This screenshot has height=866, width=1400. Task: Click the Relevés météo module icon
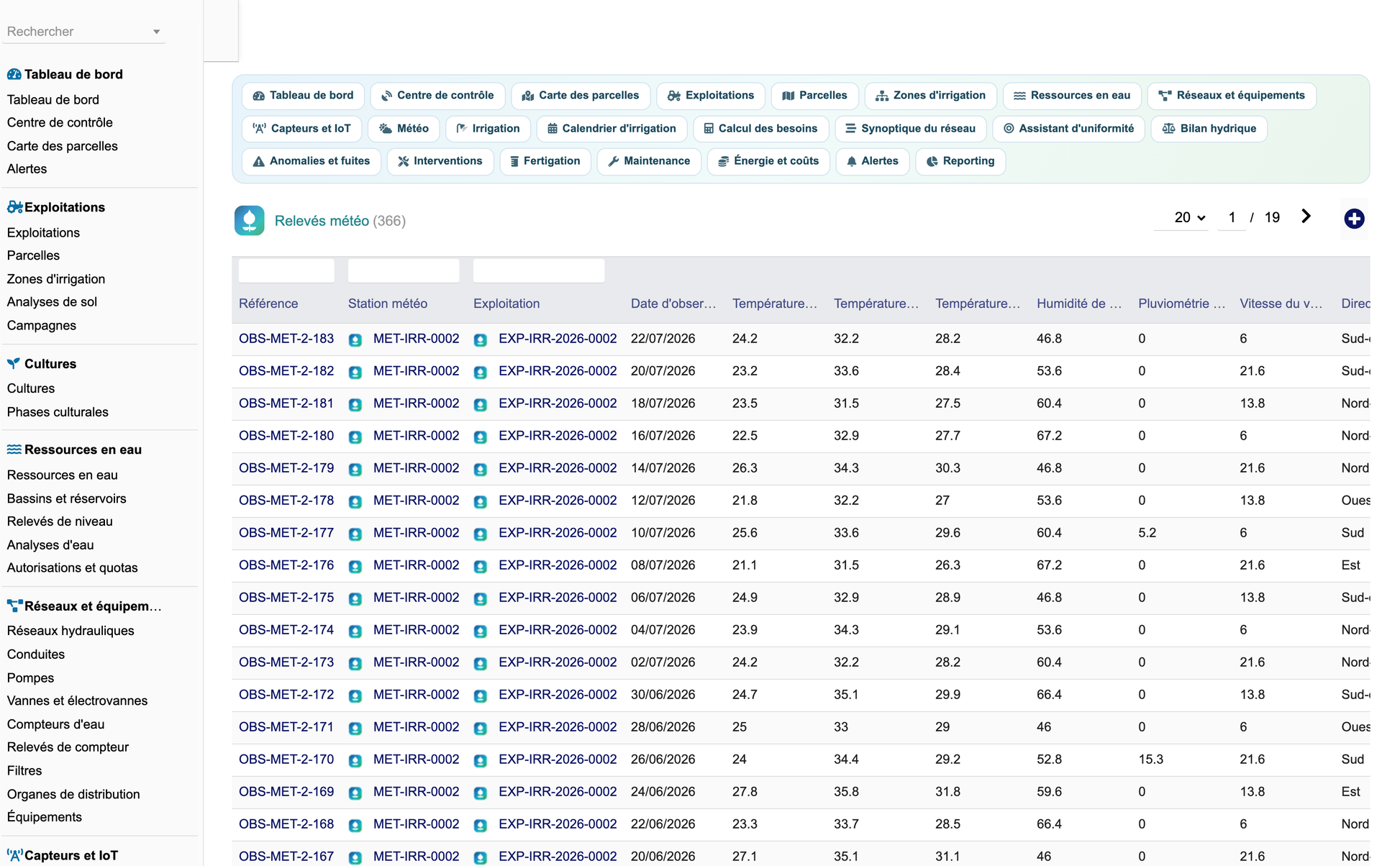click(249, 220)
